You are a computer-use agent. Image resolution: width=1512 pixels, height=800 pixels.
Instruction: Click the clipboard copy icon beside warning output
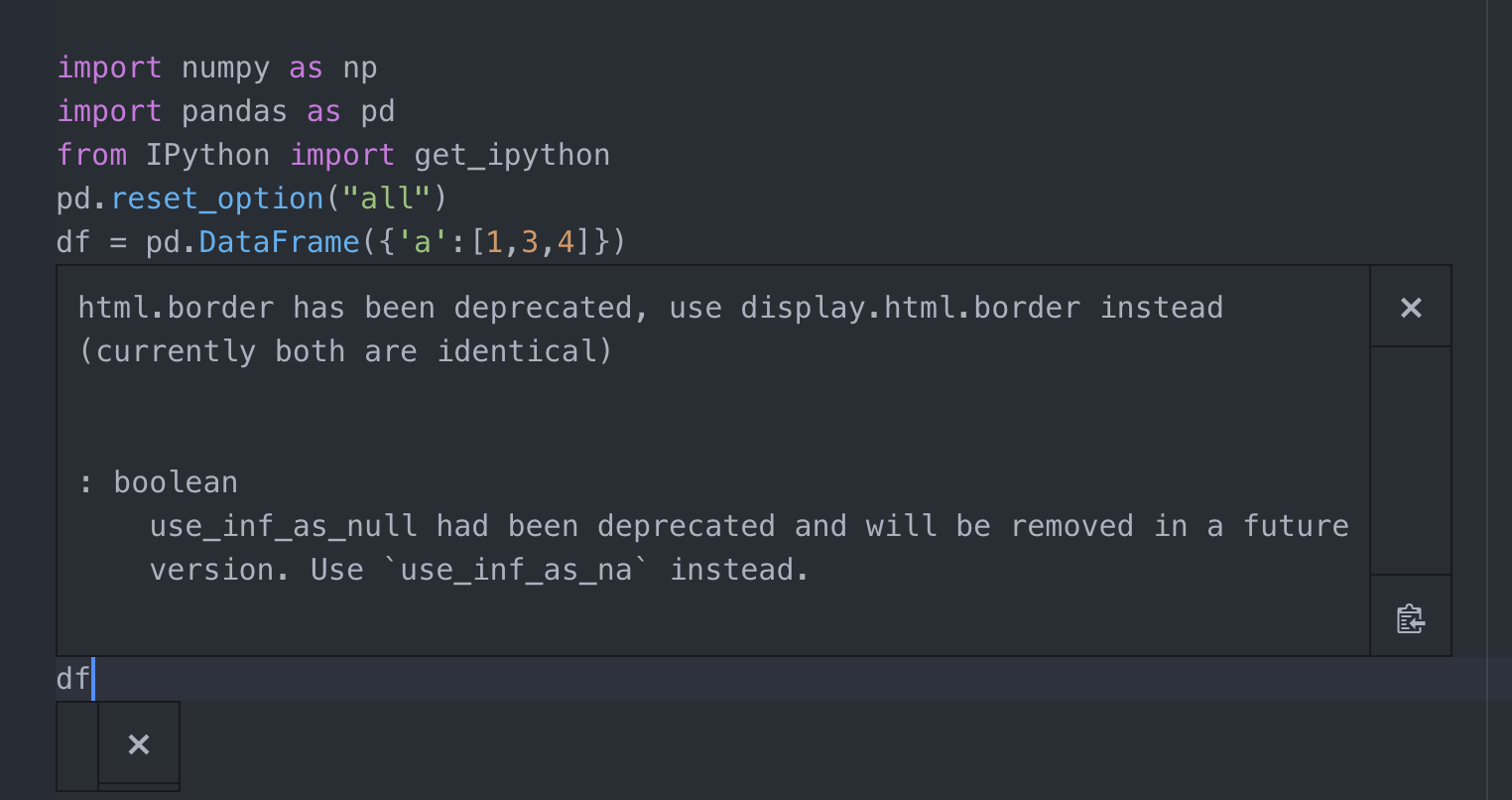(x=1410, y=617)
